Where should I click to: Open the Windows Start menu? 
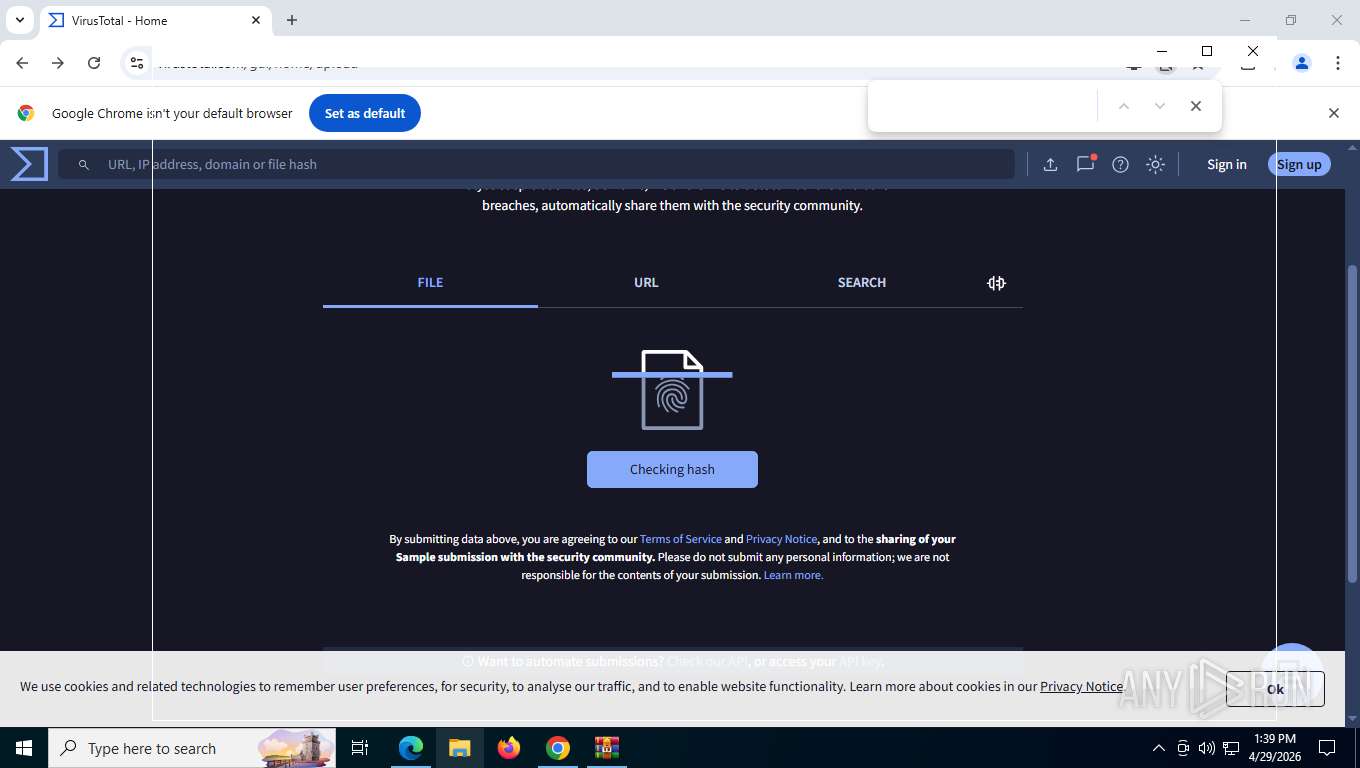click(24, 748)
